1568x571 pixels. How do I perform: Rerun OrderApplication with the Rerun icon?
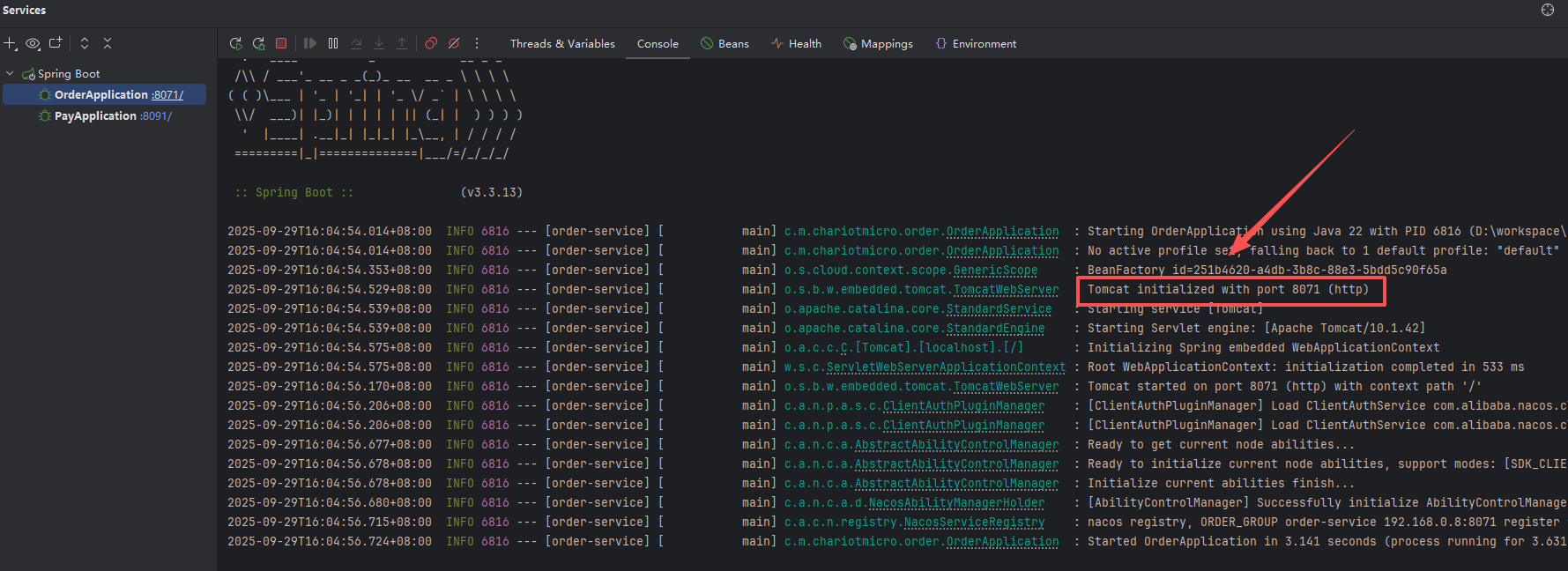(235, 43)
